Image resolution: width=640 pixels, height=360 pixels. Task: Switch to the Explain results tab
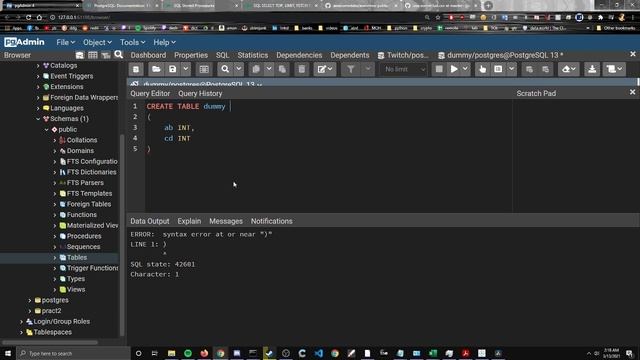(189, 221)
